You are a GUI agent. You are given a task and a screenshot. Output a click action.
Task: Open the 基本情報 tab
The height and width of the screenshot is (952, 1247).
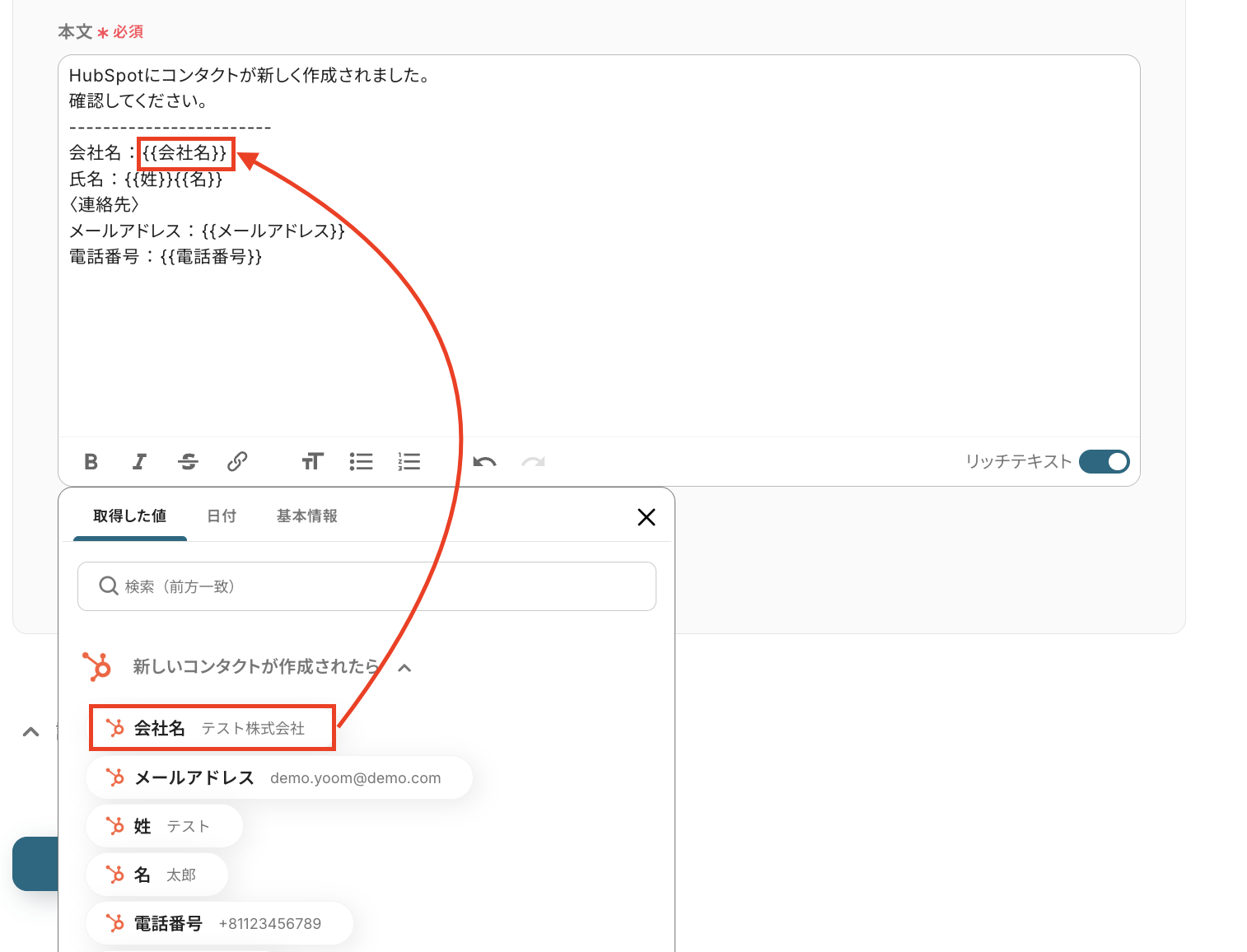click(x=307, y=516)
